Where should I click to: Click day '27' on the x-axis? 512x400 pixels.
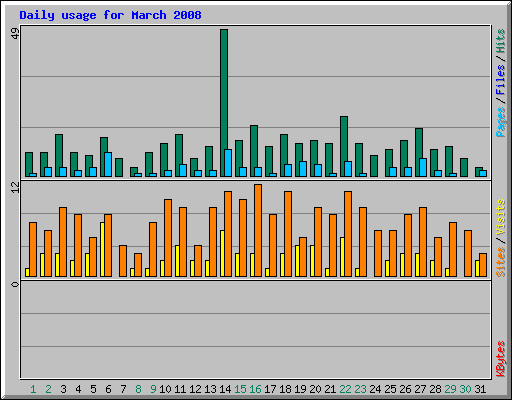point(420,389)
